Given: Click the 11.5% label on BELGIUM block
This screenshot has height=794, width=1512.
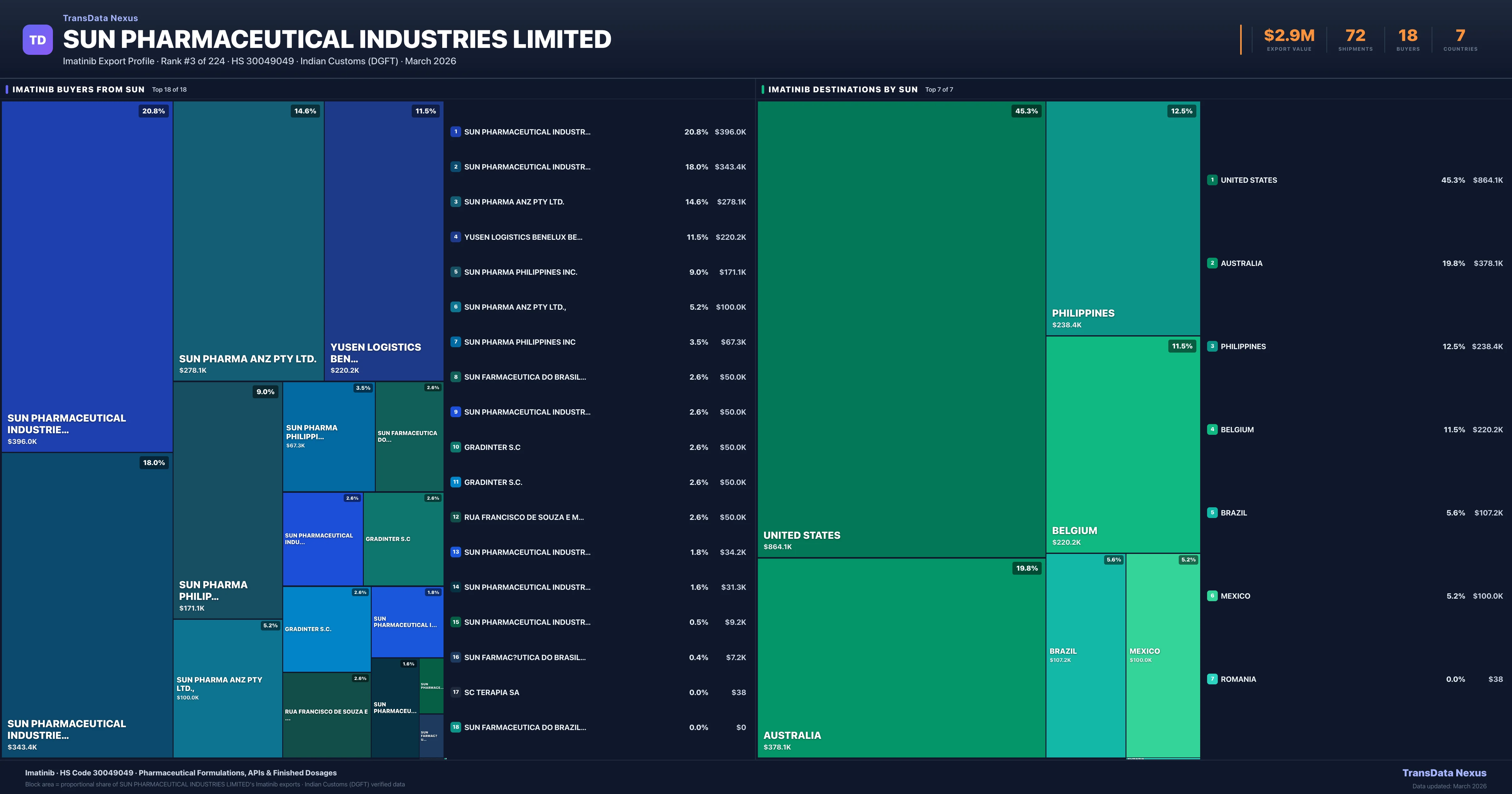Looking at the screenshot, I should [x=1182, y=346].
